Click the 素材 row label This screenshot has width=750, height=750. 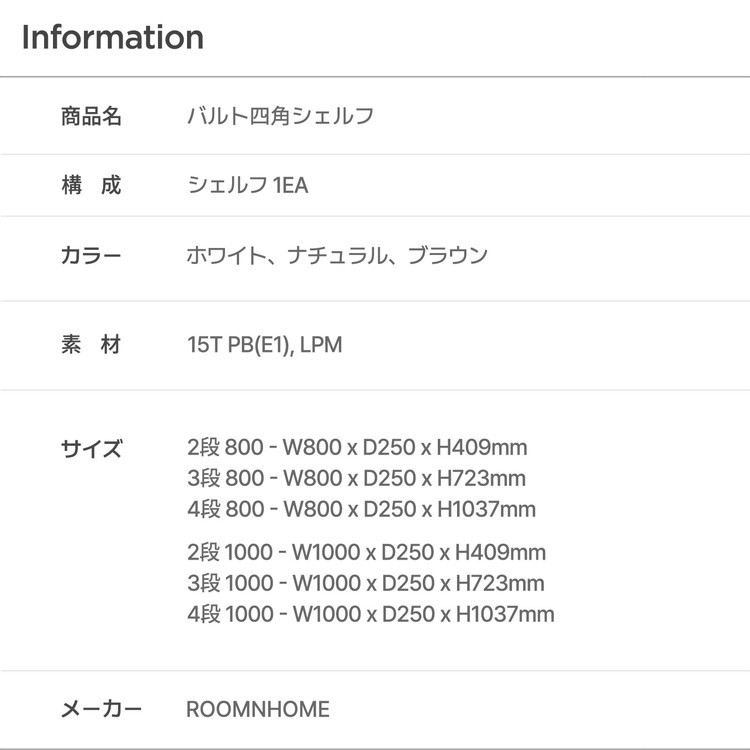(x=91, y=345)
